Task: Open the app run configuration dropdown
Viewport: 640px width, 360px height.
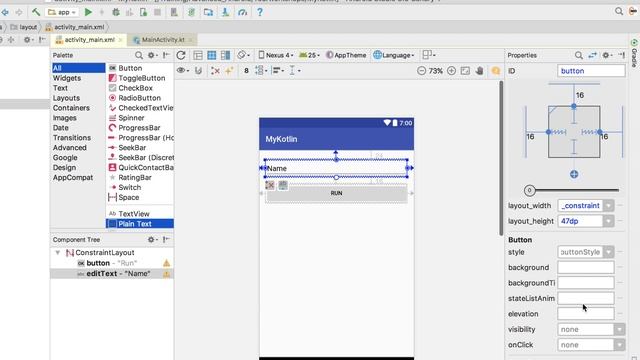Action: (62, 12)
